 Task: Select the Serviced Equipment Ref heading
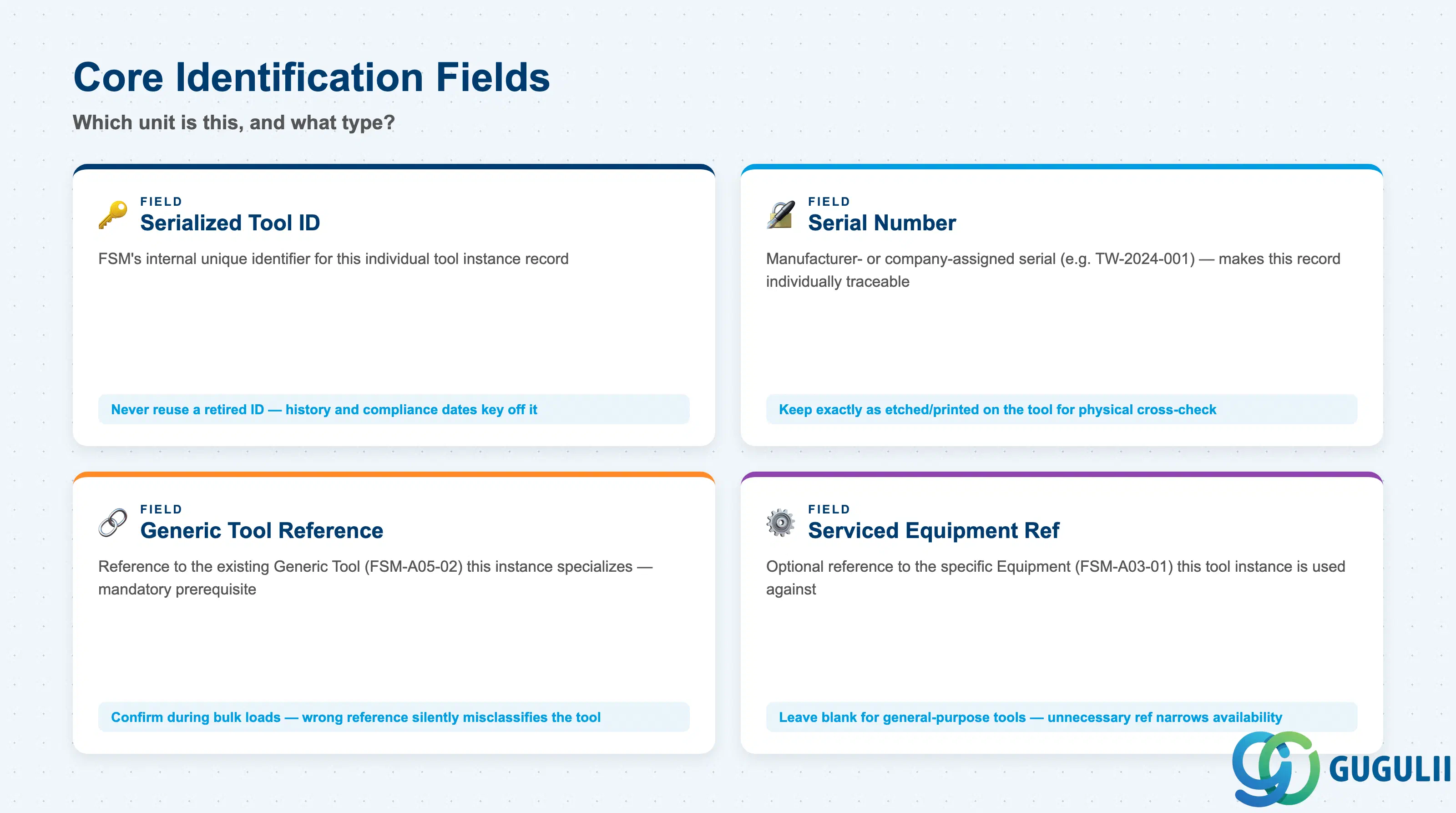tap(934, 530)
